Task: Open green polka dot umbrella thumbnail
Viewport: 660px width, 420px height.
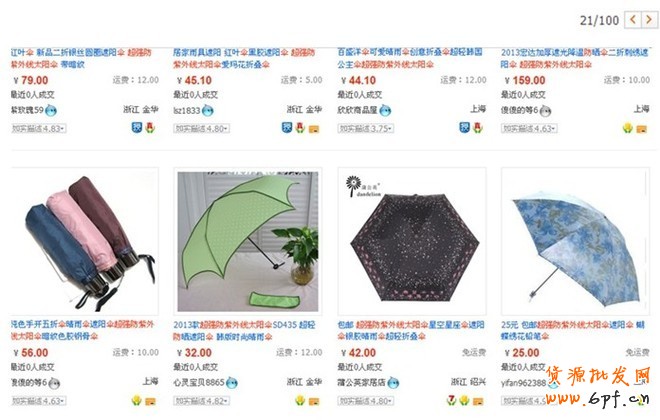Action: pyautogui.click(x=248, y=242)
